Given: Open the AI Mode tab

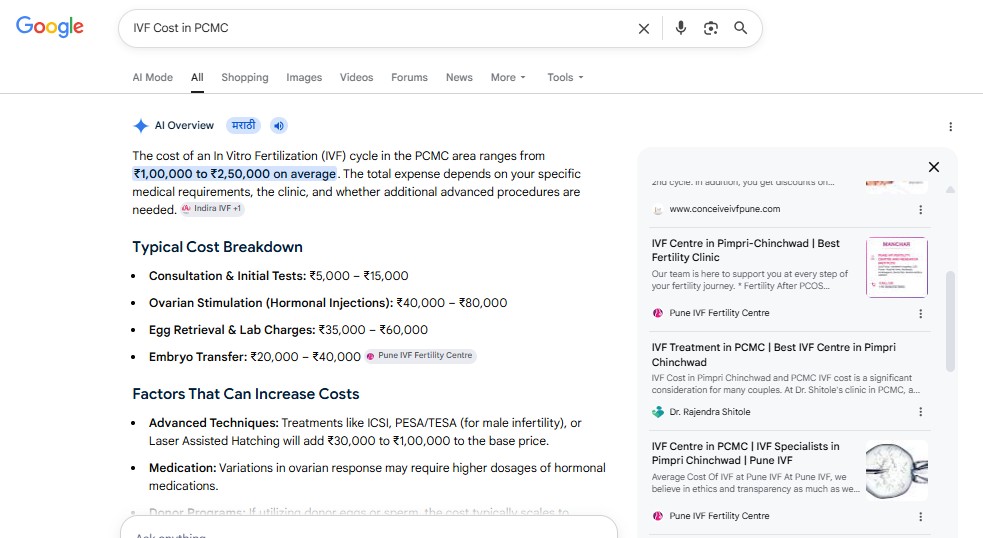Looking at the screenshot, I should click(152, 77).
